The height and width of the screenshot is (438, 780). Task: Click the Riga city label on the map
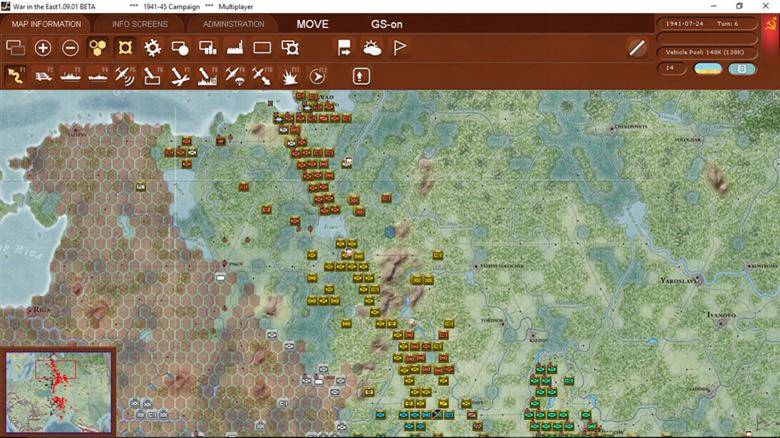pyautogui.click(x=41, y=310)
